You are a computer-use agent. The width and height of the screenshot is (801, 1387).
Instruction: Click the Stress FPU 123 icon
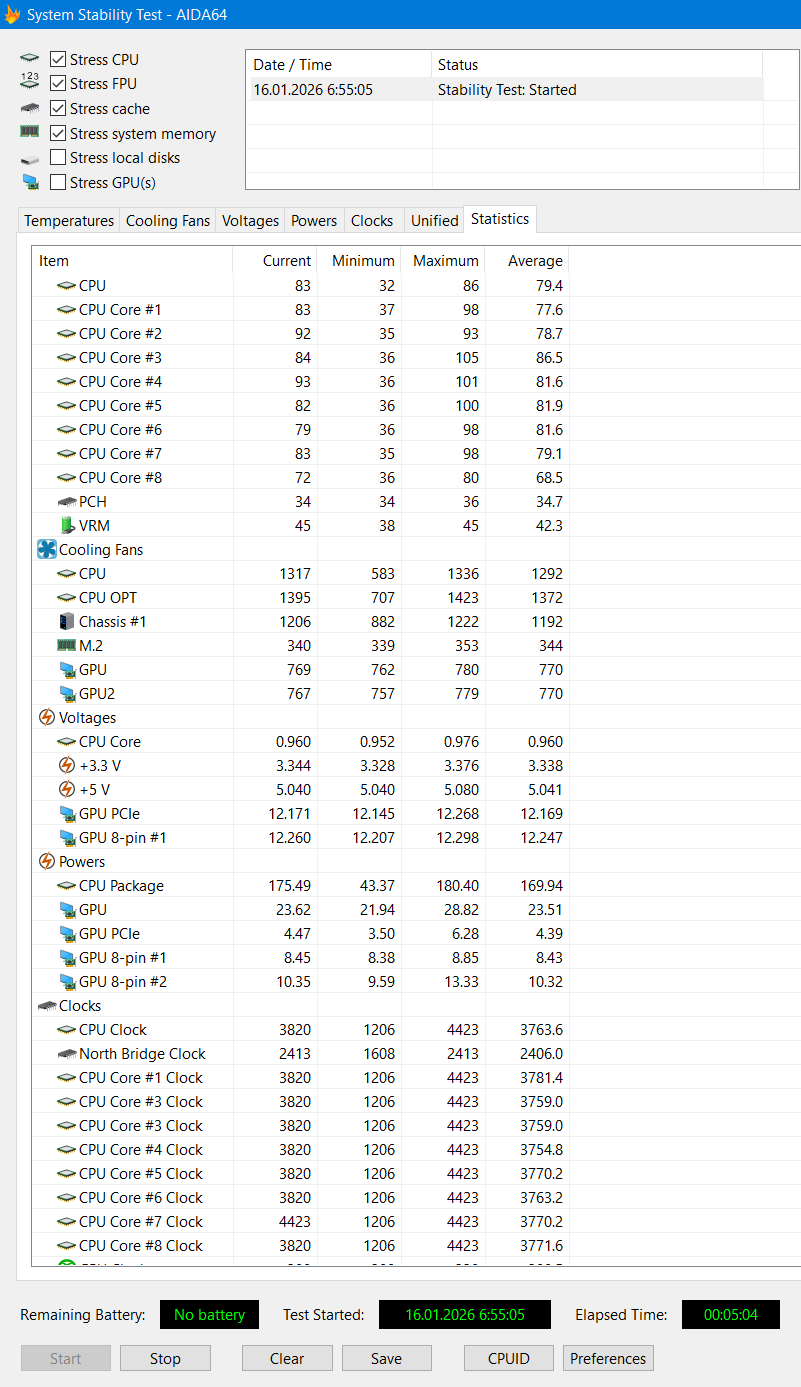pyautogui.click(x=29, y=83)
